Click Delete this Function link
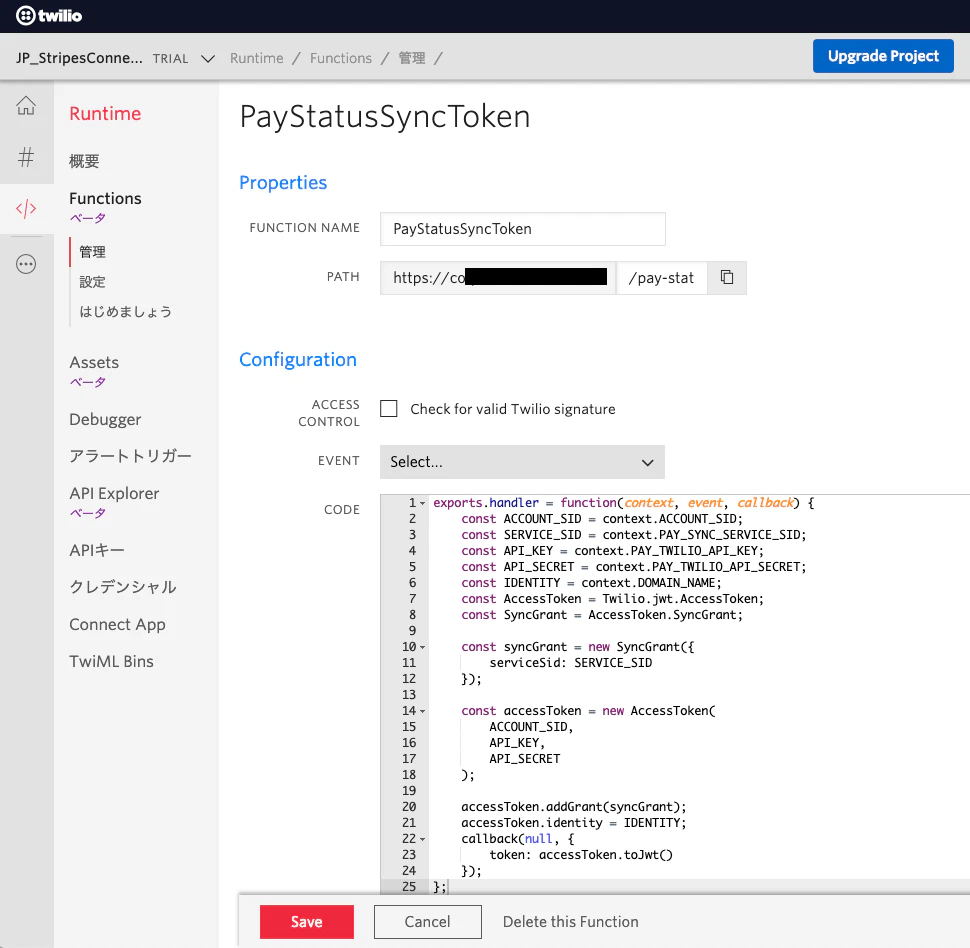This screenshot has height=948, width=970. (x=570, y=921)
